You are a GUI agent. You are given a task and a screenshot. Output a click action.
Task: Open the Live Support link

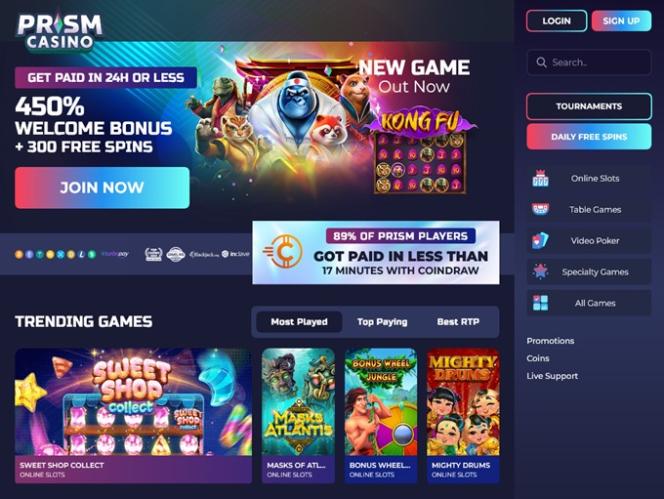click(x=552, y=376)
